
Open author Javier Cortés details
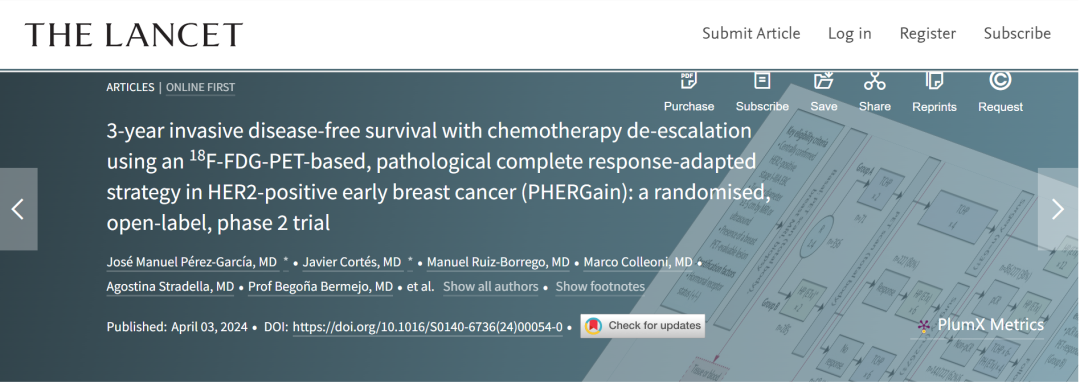pos(352,262)
